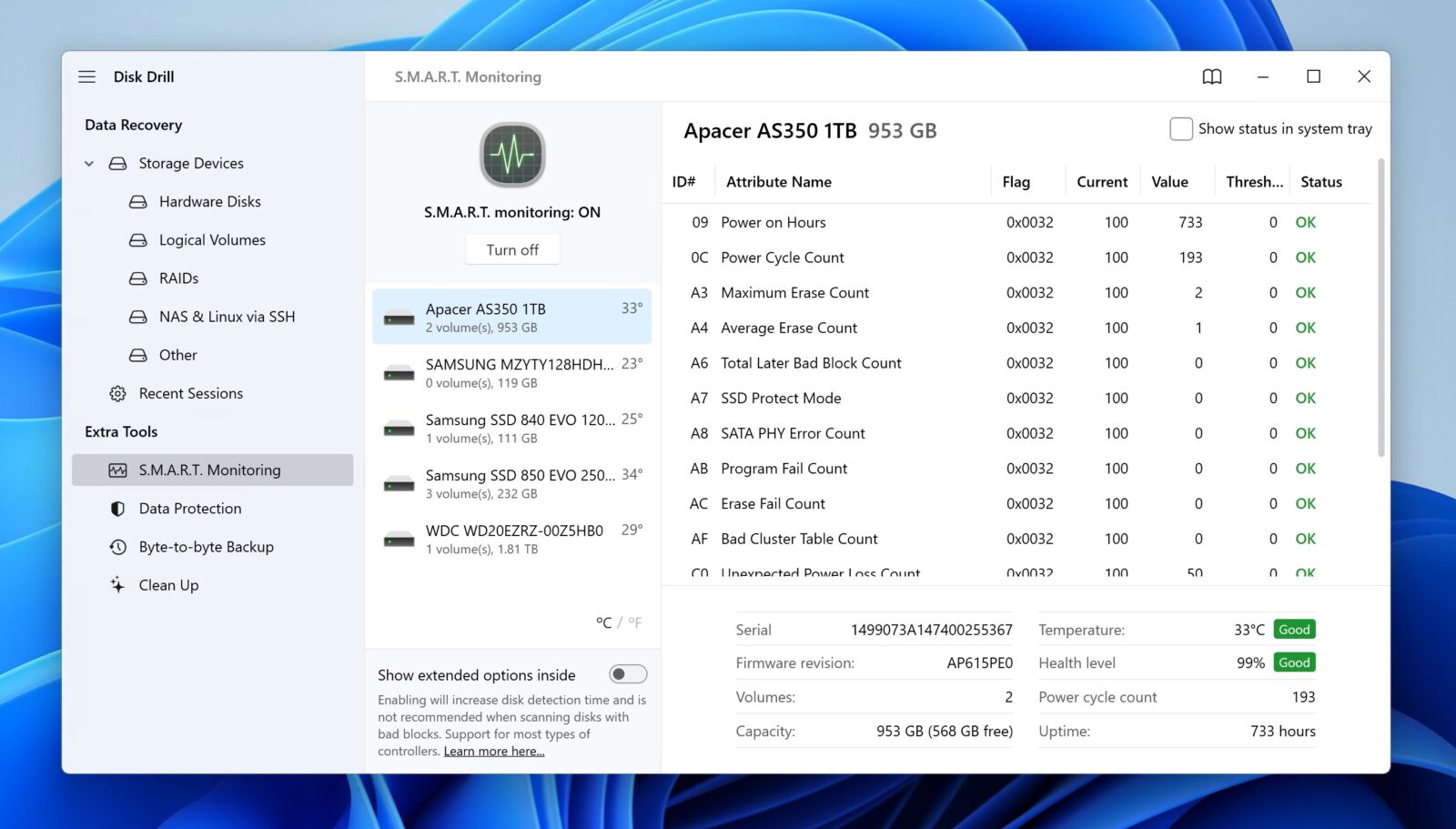Click the RAIDs drive icon
1456x829 pixels.
(138, 278)
